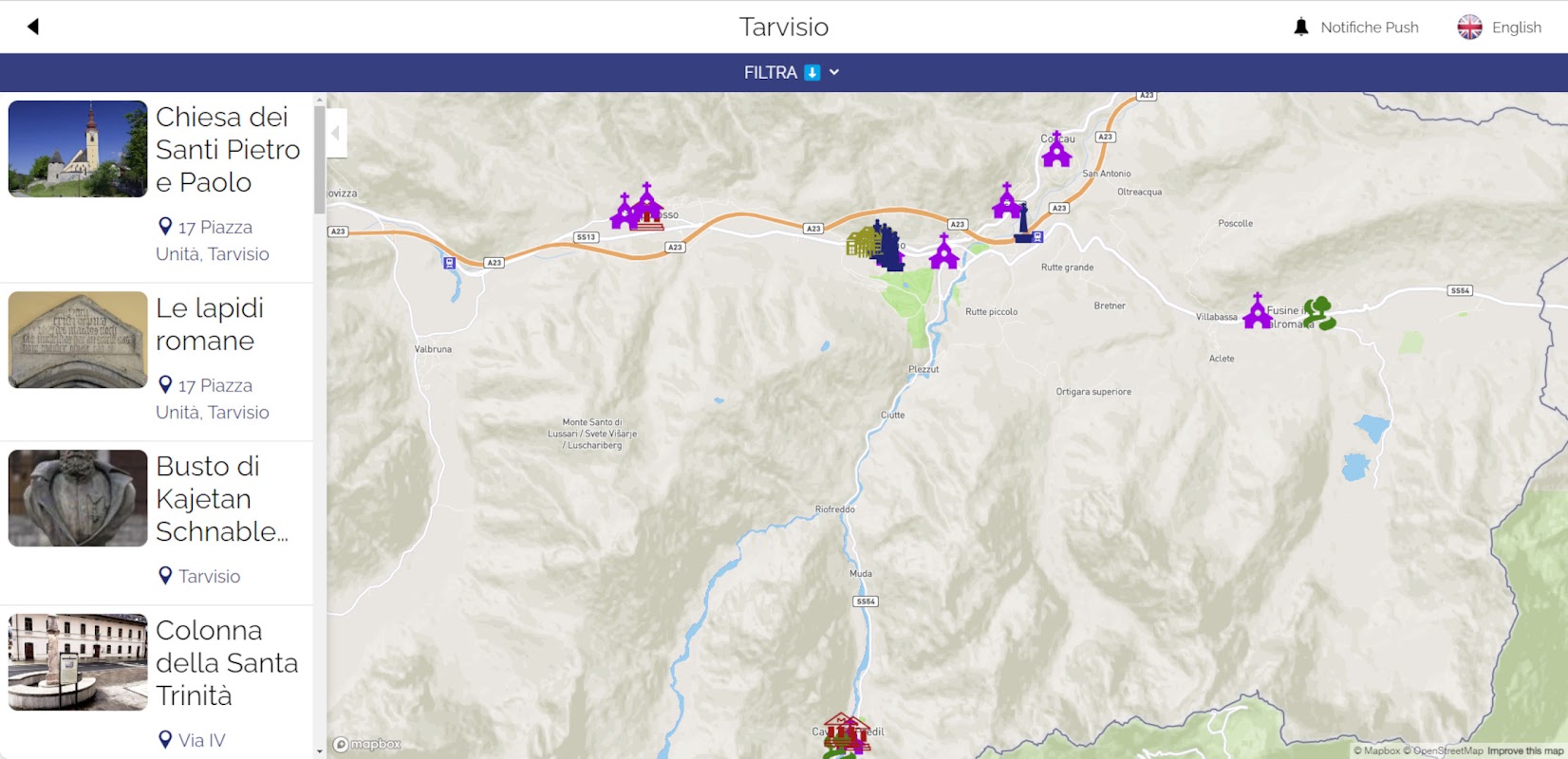Open the olive monument marker in Tarvisio center
This screenshot has height=759, width=1568.
point(861,243)
